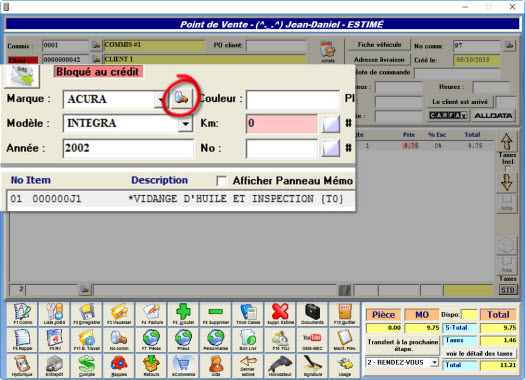Click the PO client input field
The width and height of the screenshot is (525, 380).
point(276,46)
